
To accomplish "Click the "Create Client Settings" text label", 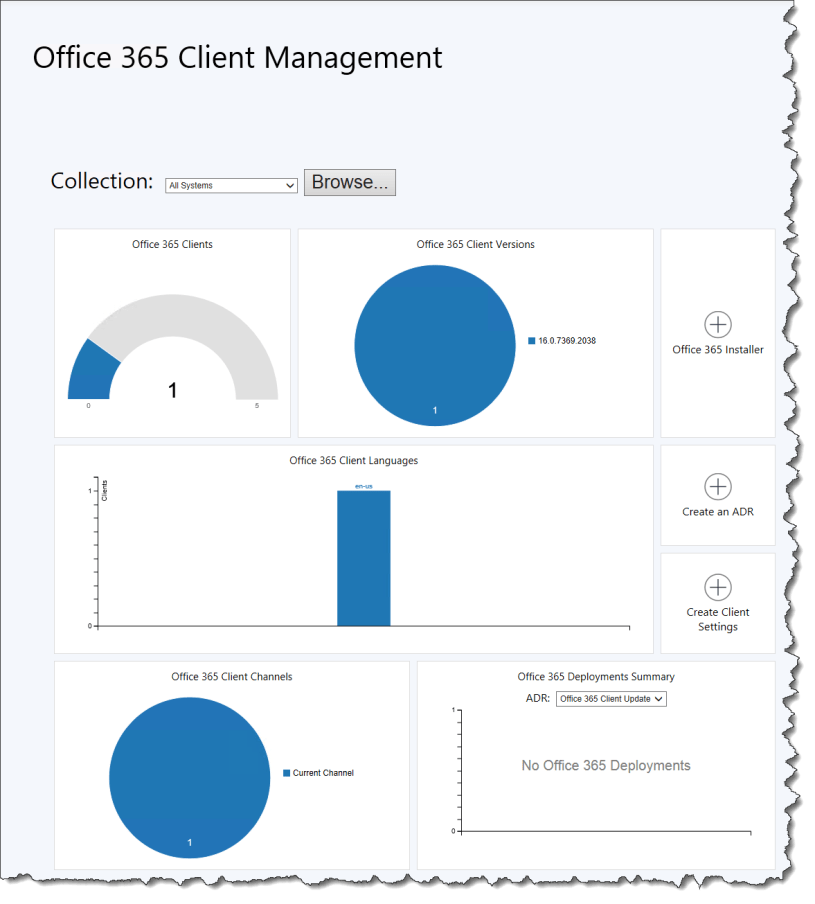I will point(718,619).
